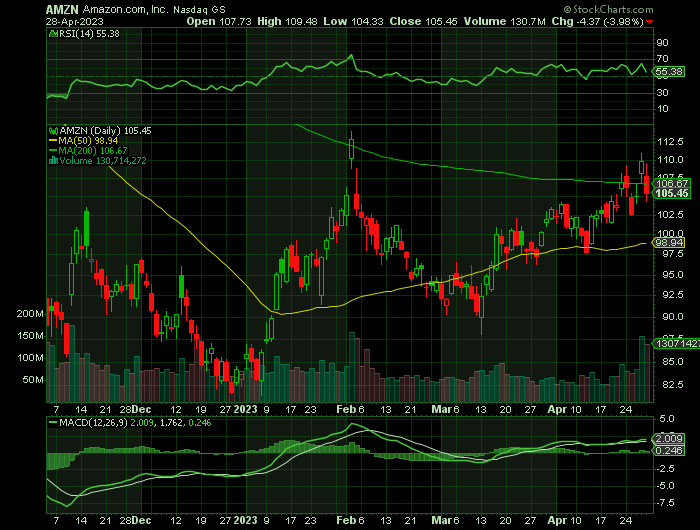Click the 85.0 price axis label
This screenshot has height=530, width=700.
[673, 362]
